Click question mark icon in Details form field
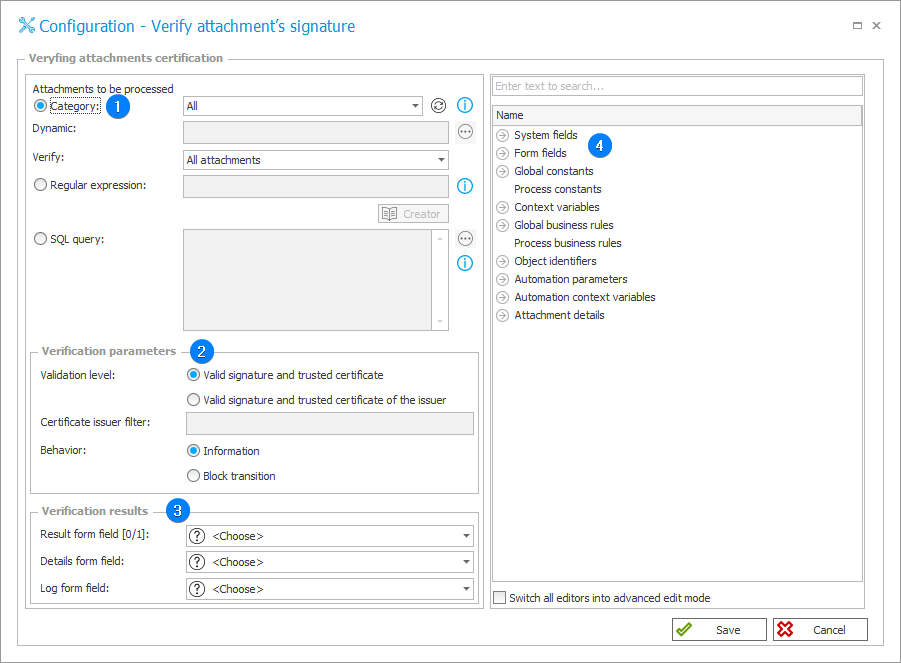This screenshot has width=901, height=663. click(x=197, y=562)
